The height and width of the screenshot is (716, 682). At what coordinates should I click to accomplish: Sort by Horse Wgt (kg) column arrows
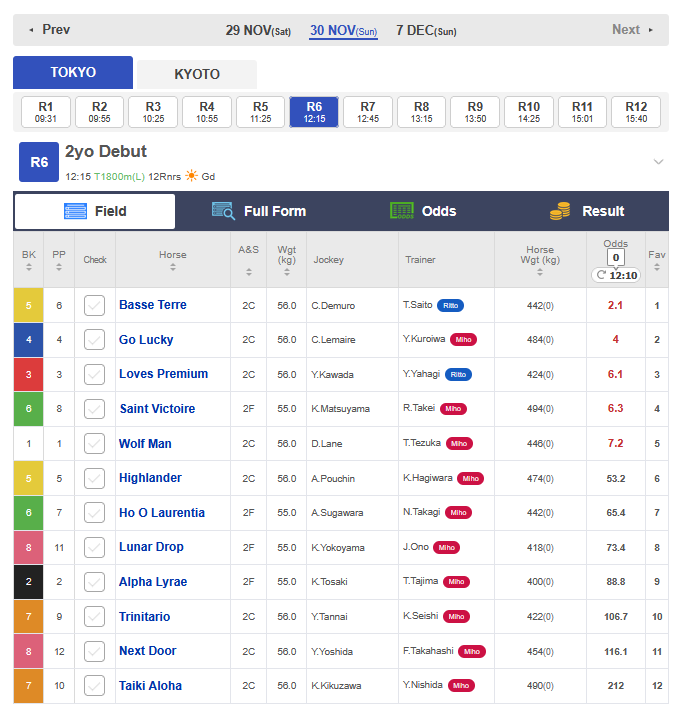540,272
